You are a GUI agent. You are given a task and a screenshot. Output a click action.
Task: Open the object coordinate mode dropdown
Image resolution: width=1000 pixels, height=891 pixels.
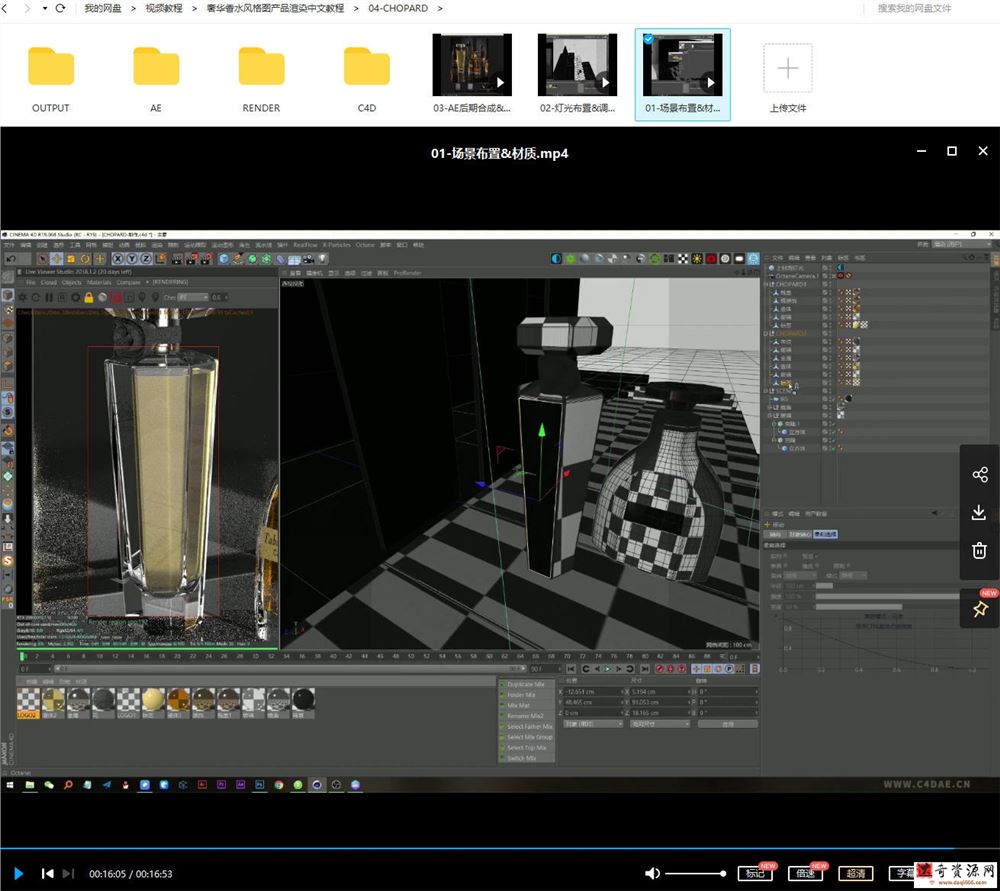click(593, 724)
